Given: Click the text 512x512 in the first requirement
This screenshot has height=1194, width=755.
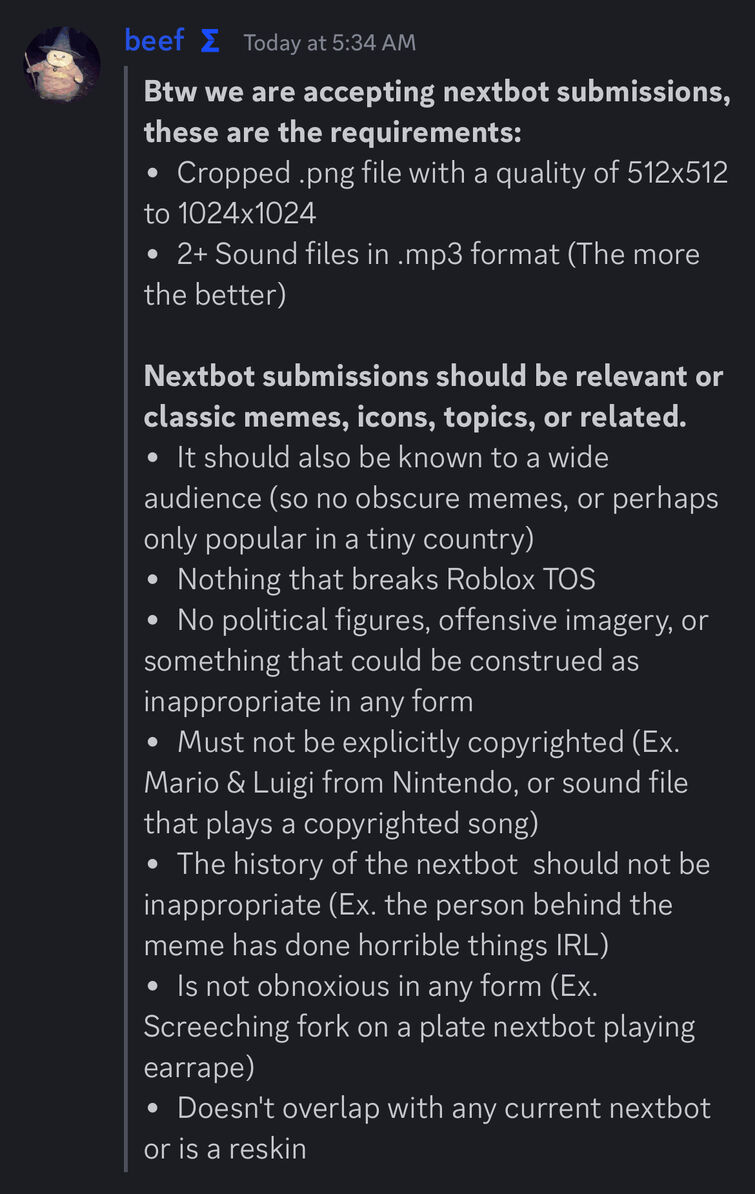Looking at the screenshot, I should (677, 173).
